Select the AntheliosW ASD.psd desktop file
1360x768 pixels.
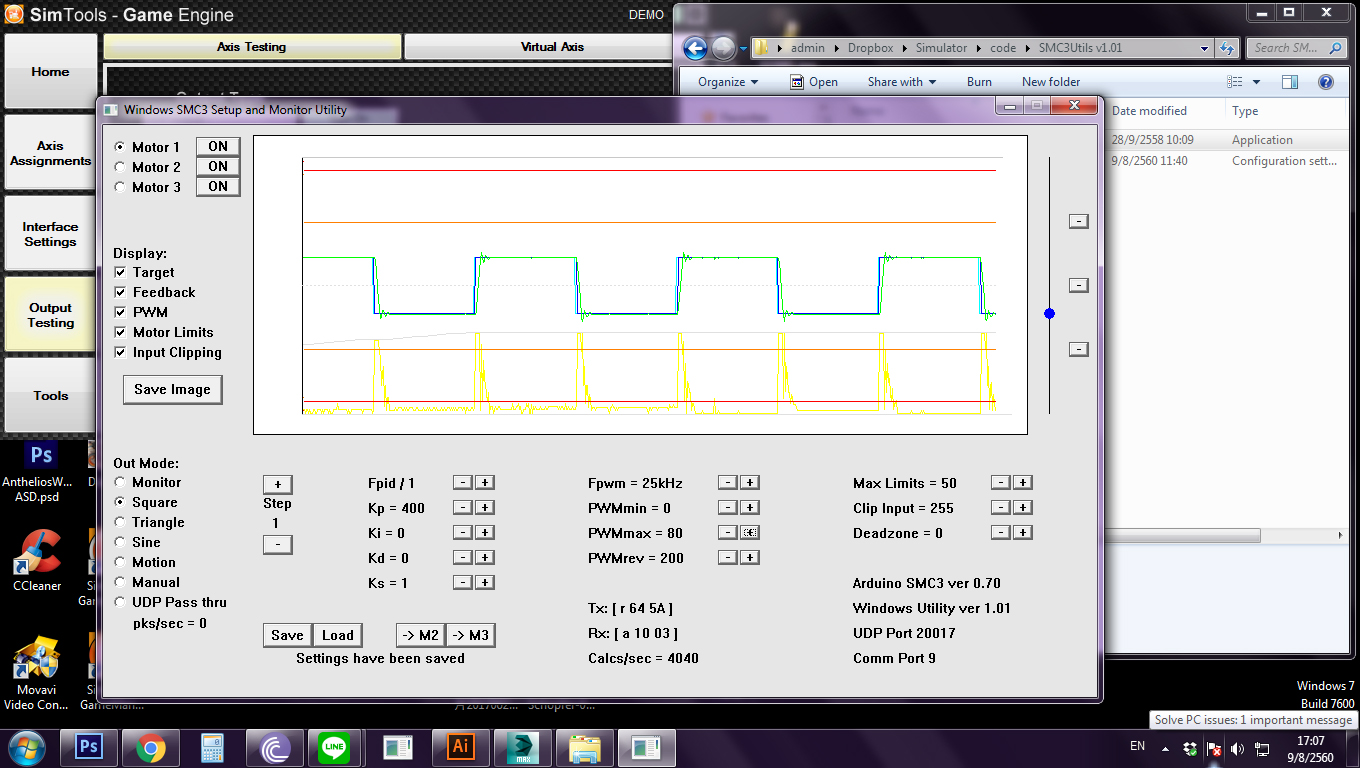39,473
